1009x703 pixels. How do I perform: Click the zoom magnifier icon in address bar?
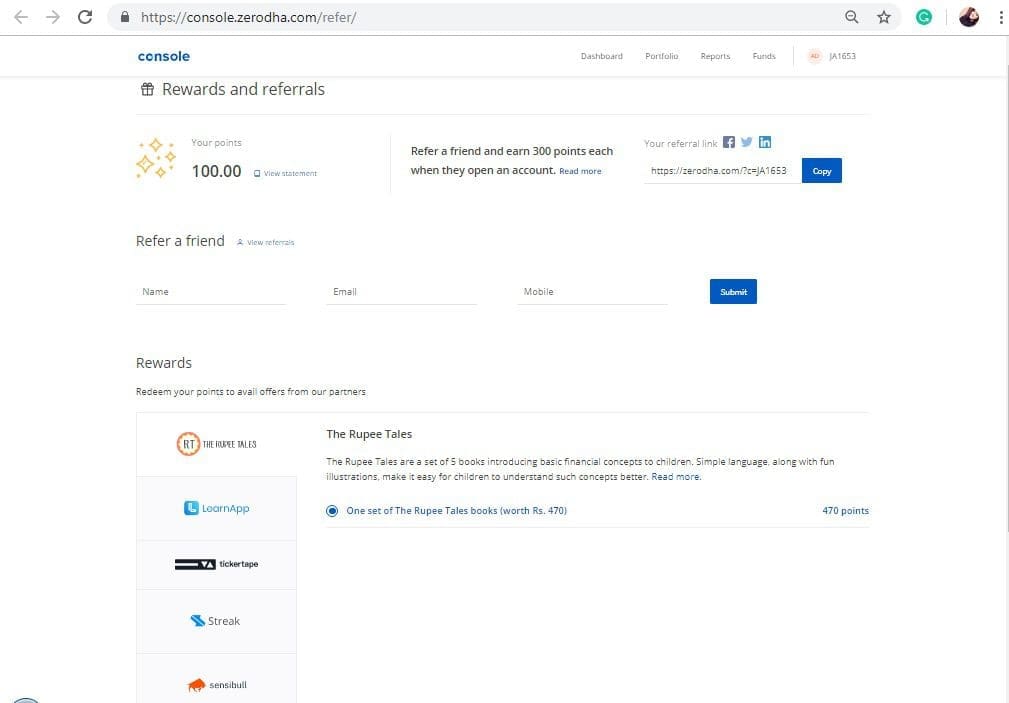coord(851,17)
